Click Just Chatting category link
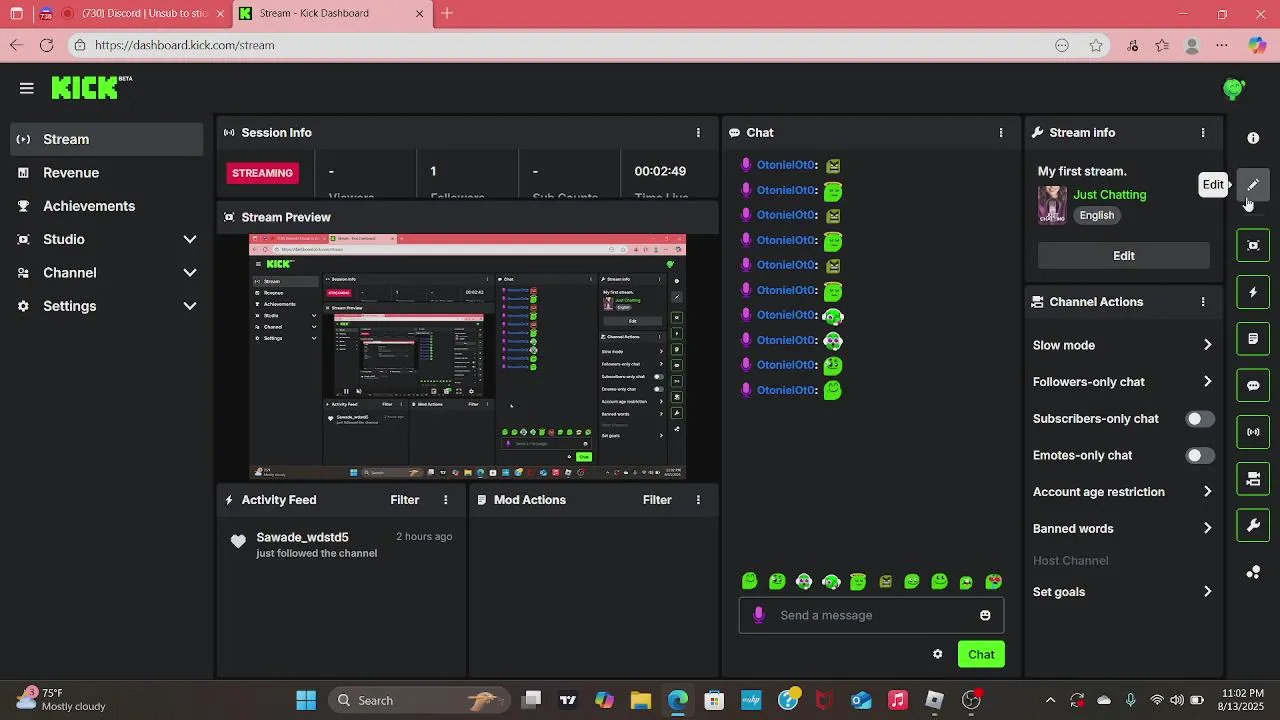The height and width of the screenshot is (720, 1280). point(1110,195)
